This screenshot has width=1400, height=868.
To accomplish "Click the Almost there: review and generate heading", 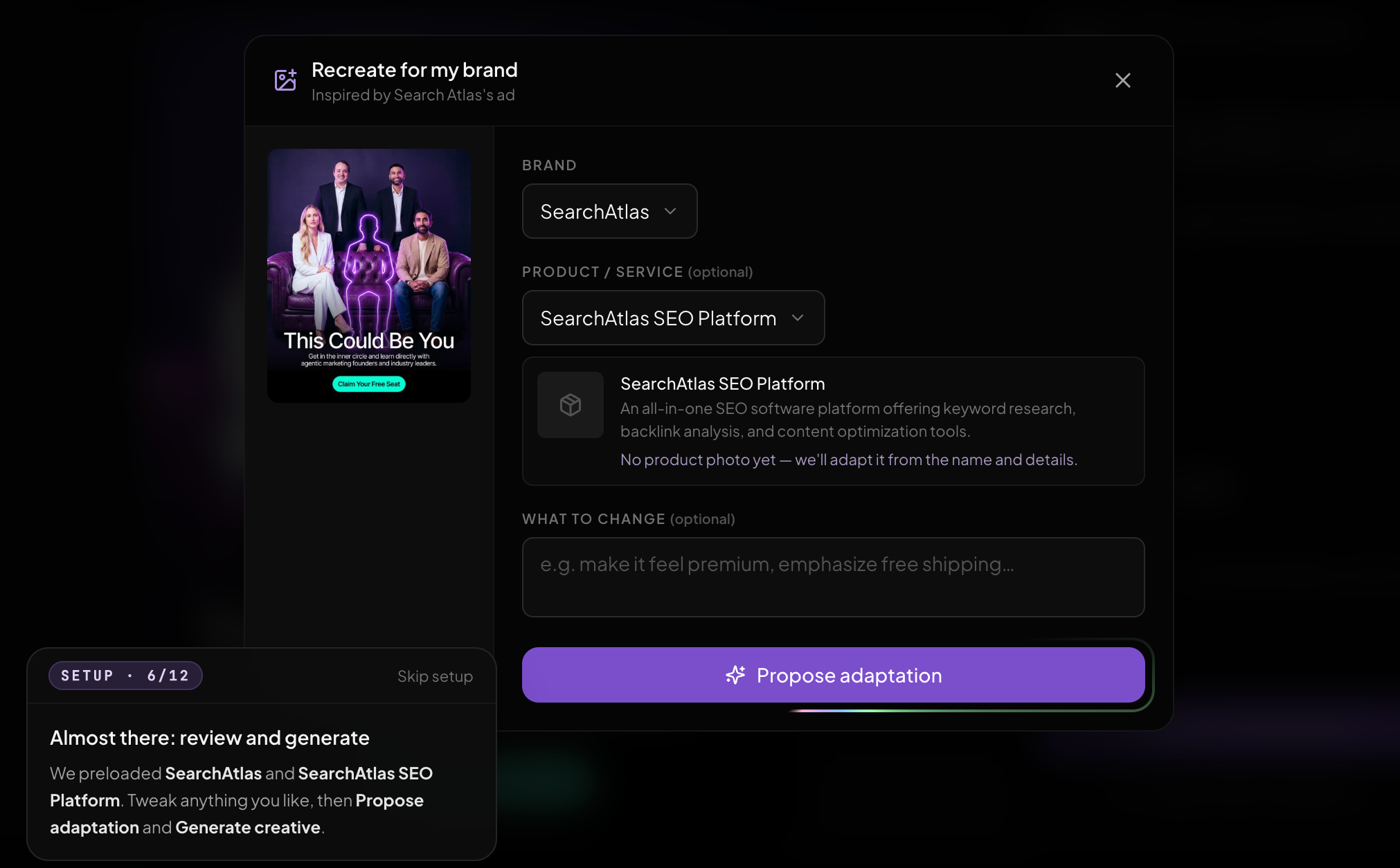I will click(210, 738).
